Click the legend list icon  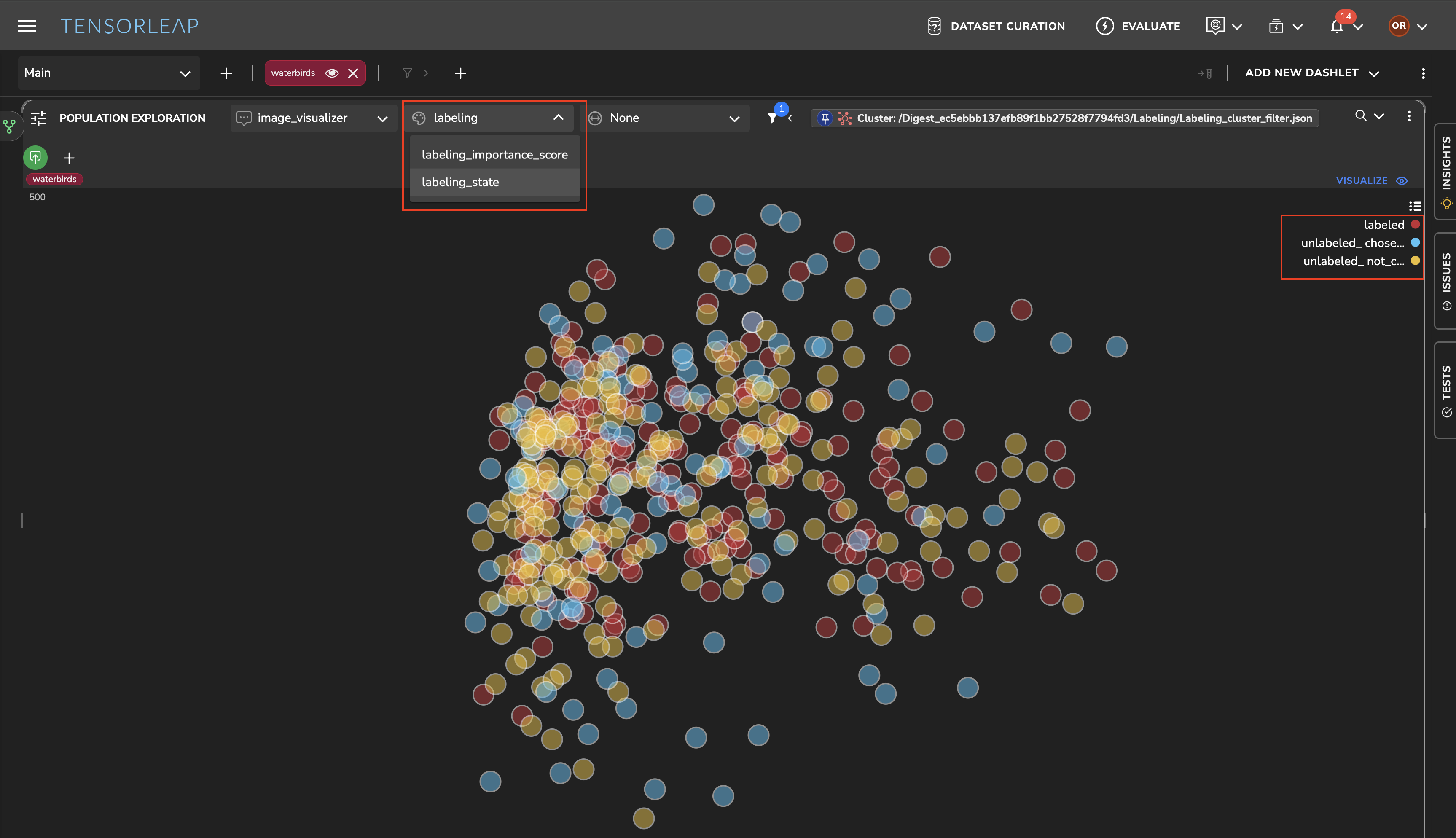1415,206
